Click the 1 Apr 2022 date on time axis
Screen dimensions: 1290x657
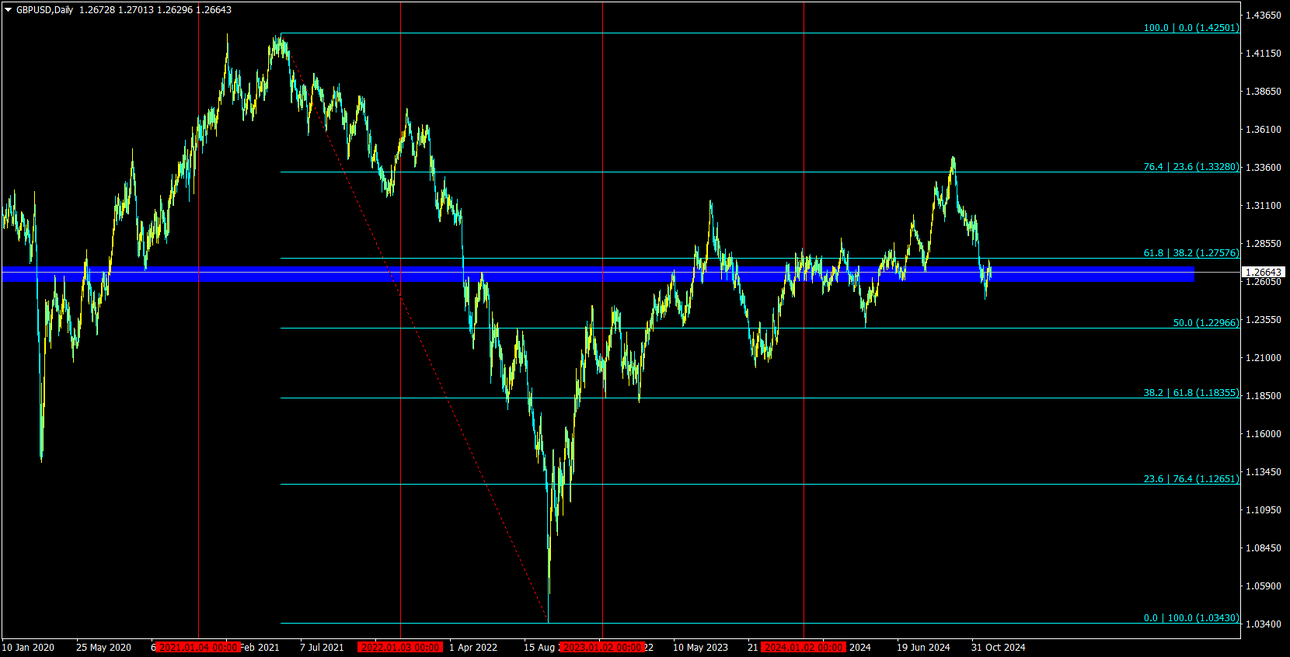click(473, 647)
